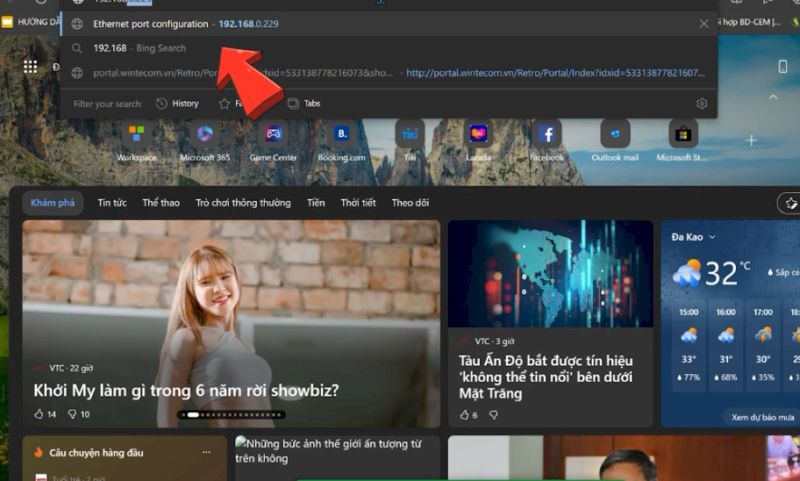The image size is (800, 481).
Task: Select the 16:00 hourly forecast
Action: (726, 346)
